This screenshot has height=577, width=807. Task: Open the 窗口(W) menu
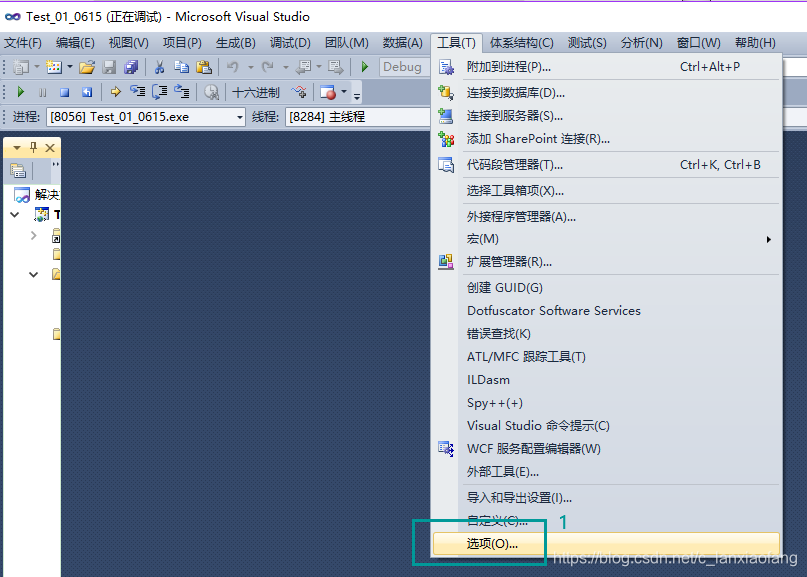[698, 43]
